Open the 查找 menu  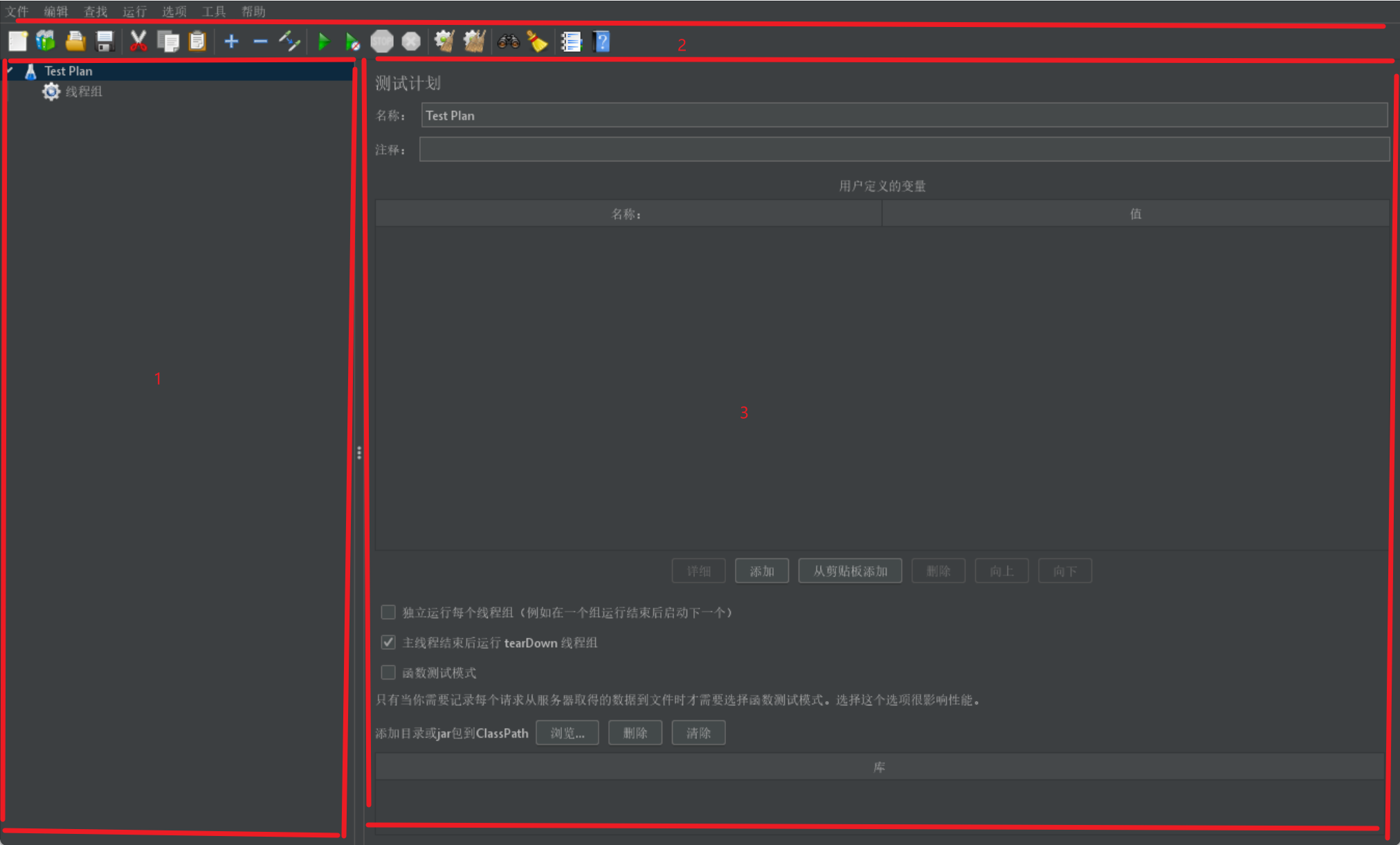[96, 11]
